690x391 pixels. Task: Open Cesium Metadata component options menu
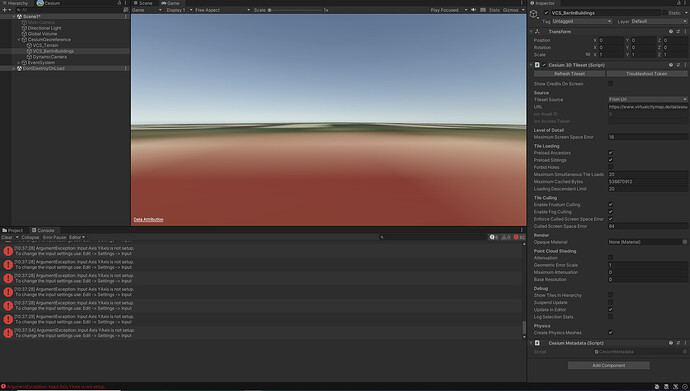pyautogui.click(x=685, y=343)
